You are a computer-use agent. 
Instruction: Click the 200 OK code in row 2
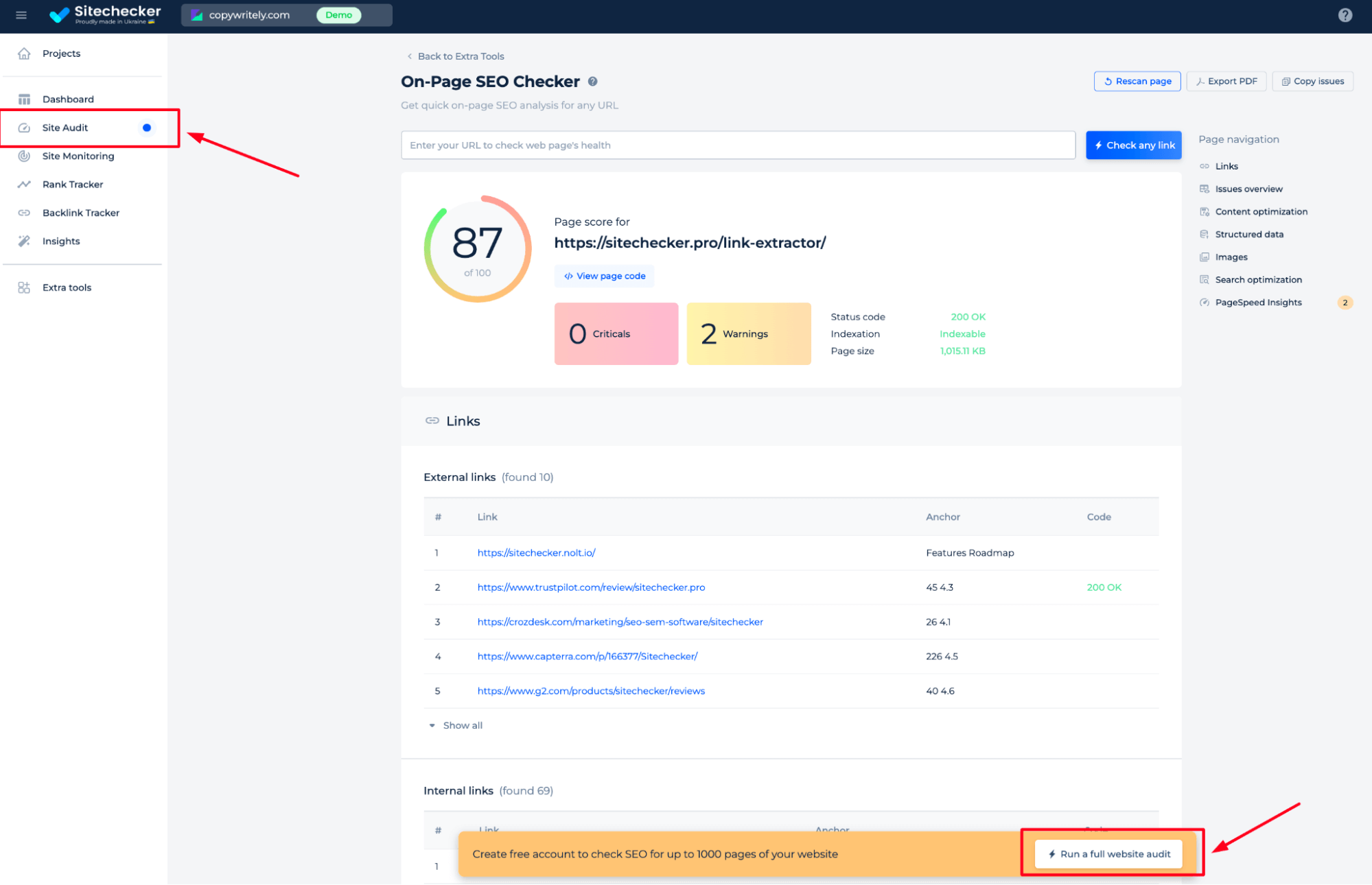pos(1104,587)
